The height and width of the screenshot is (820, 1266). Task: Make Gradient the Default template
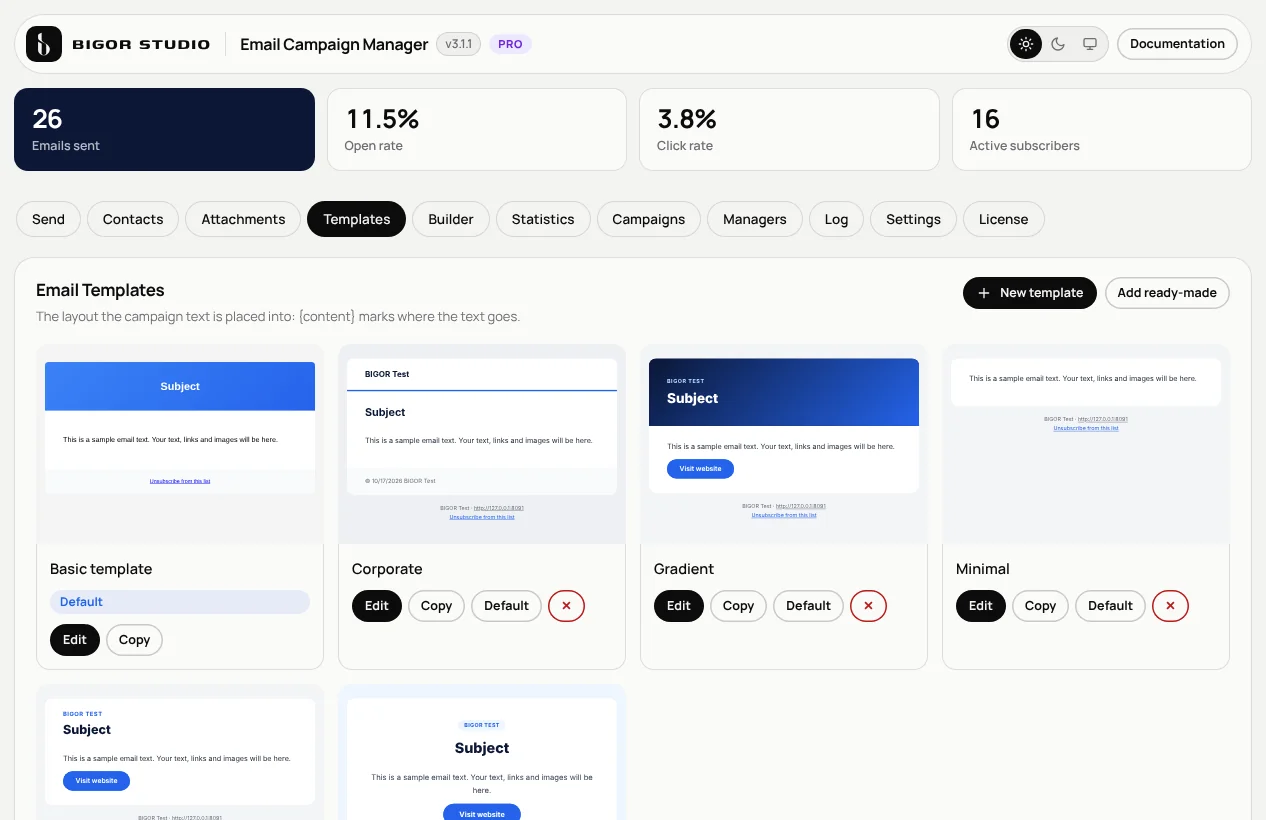coord(809,606)
